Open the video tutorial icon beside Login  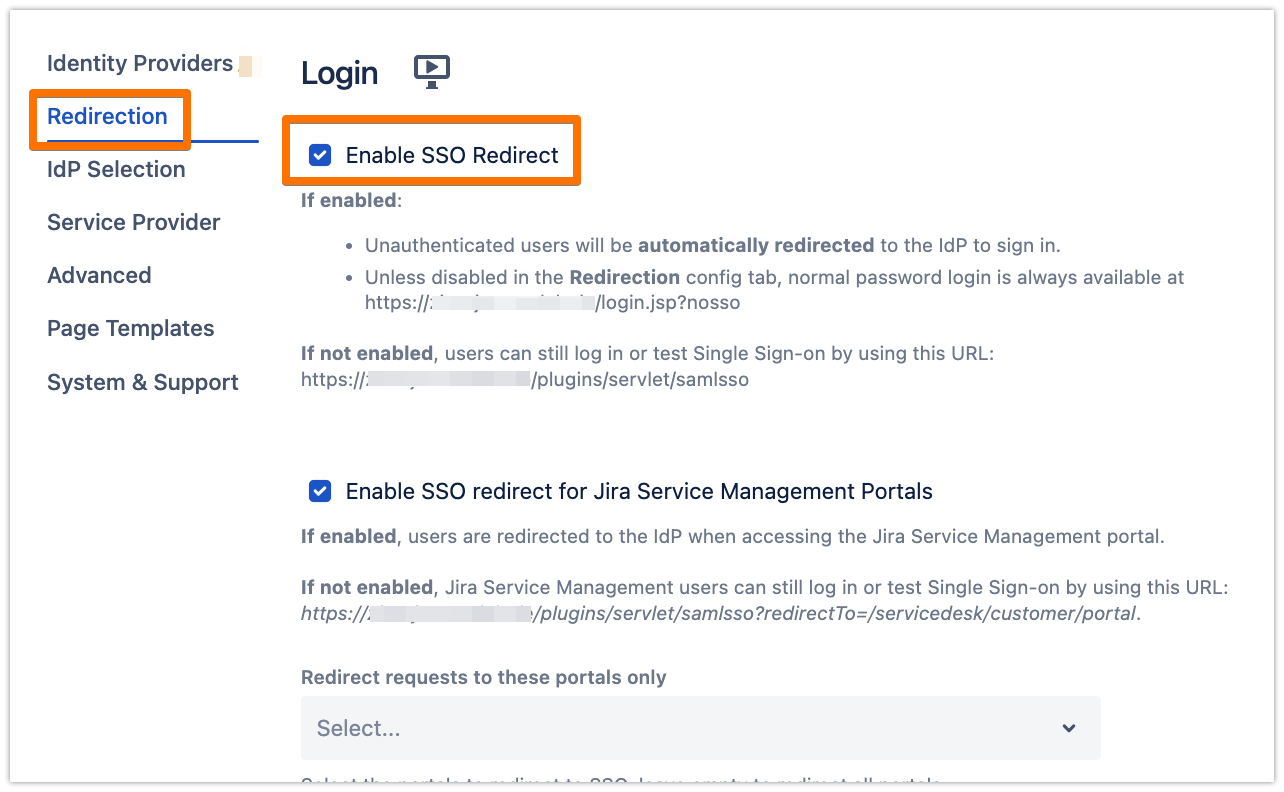coord(432,72)
